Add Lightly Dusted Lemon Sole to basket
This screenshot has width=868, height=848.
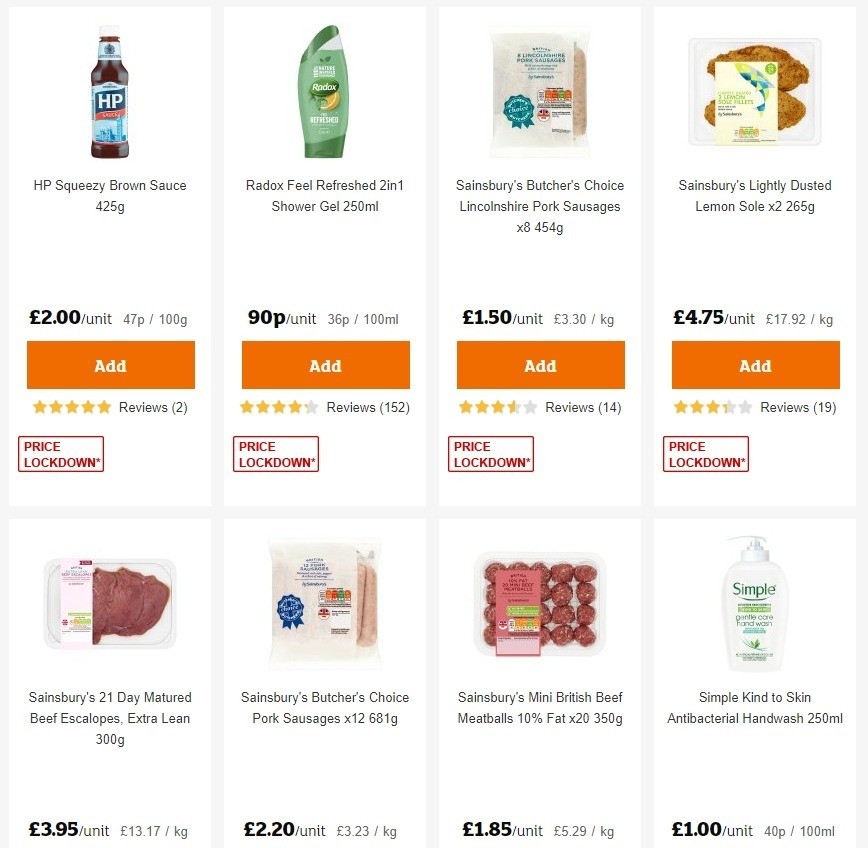tap(755, 364)
